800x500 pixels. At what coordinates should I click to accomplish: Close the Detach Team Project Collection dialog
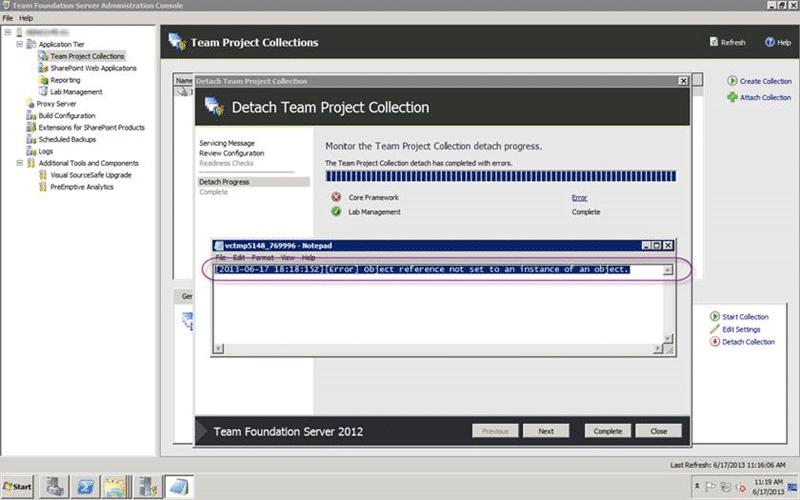pyautogui.click(x=683, y=81)
